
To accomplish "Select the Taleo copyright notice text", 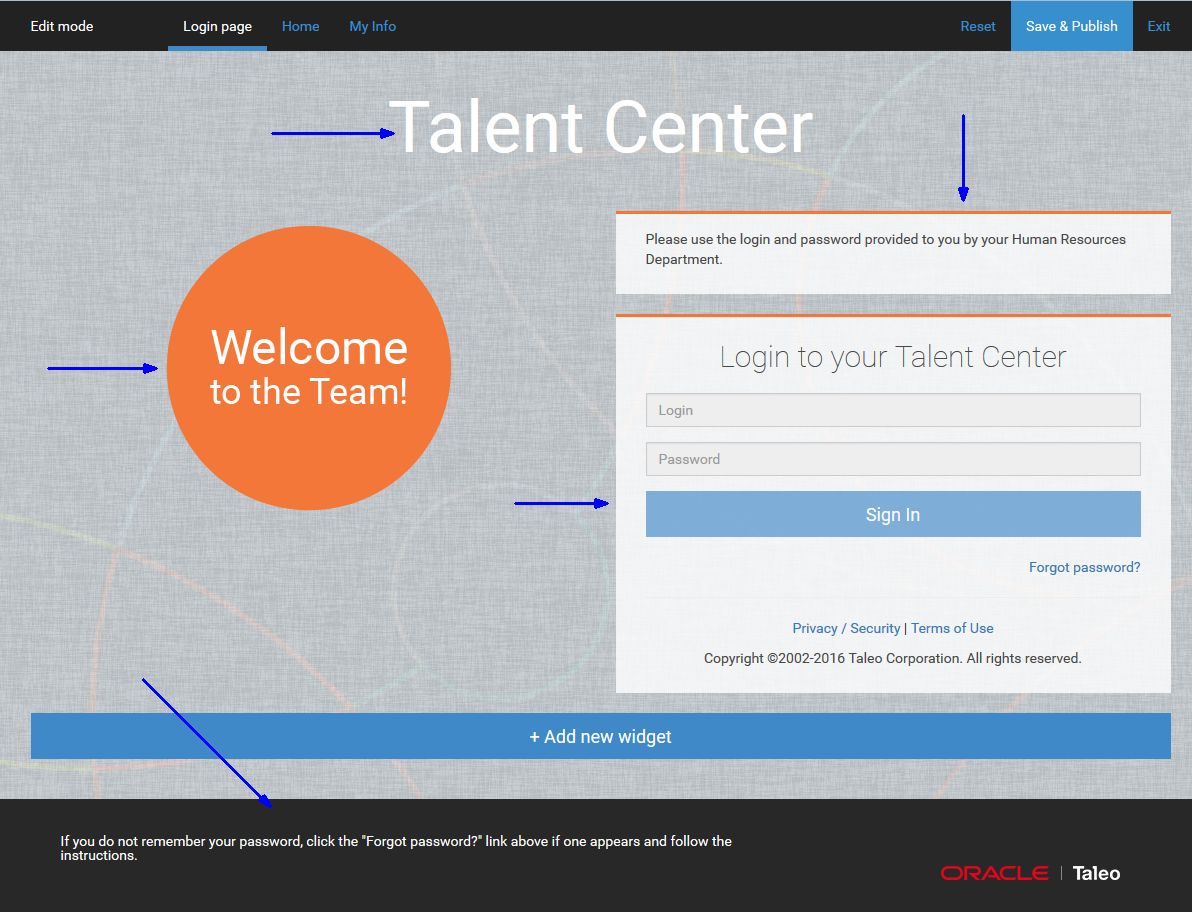I will (x=892, y=658).
